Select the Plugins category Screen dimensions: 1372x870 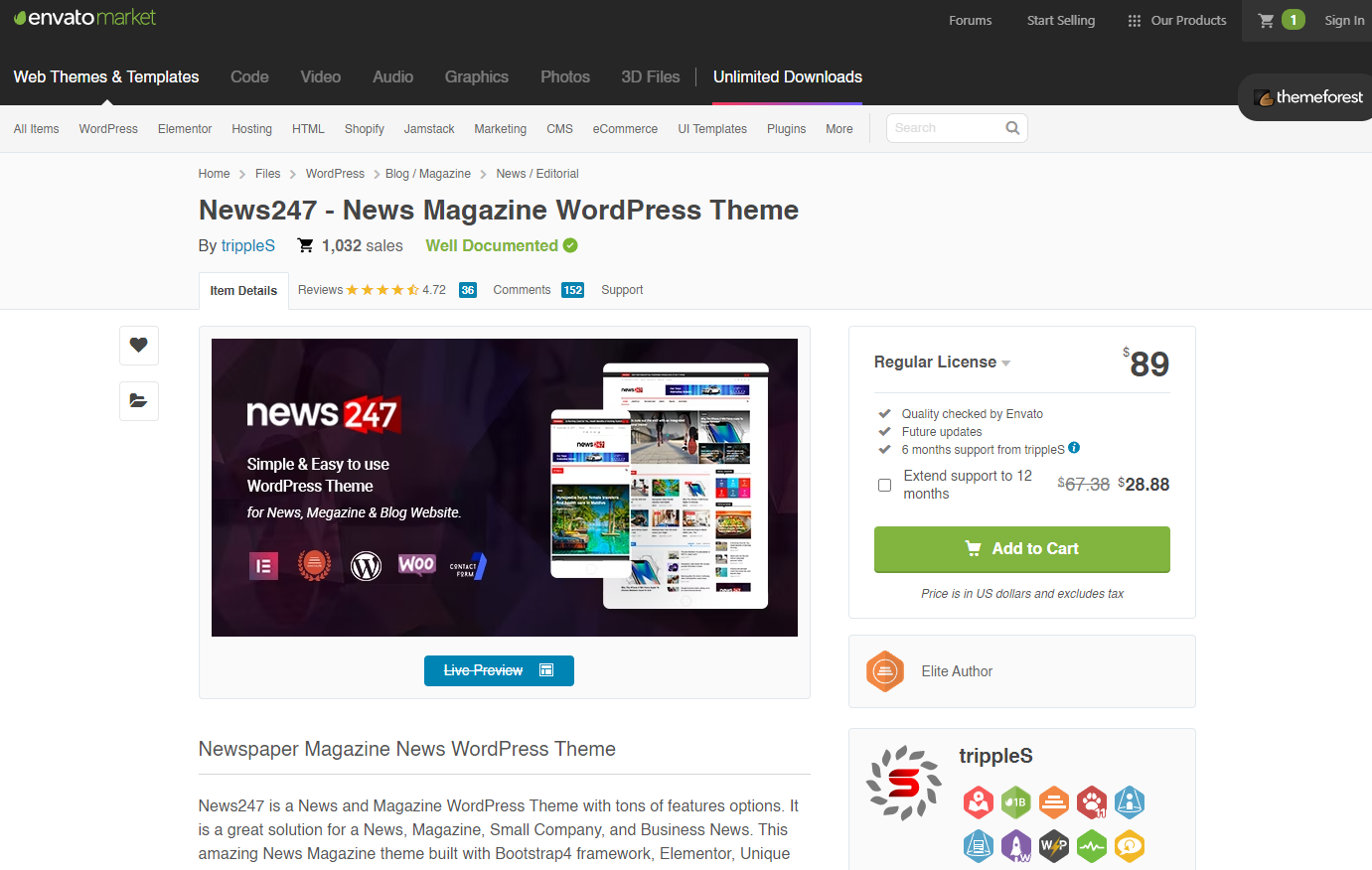pos(786,129)
